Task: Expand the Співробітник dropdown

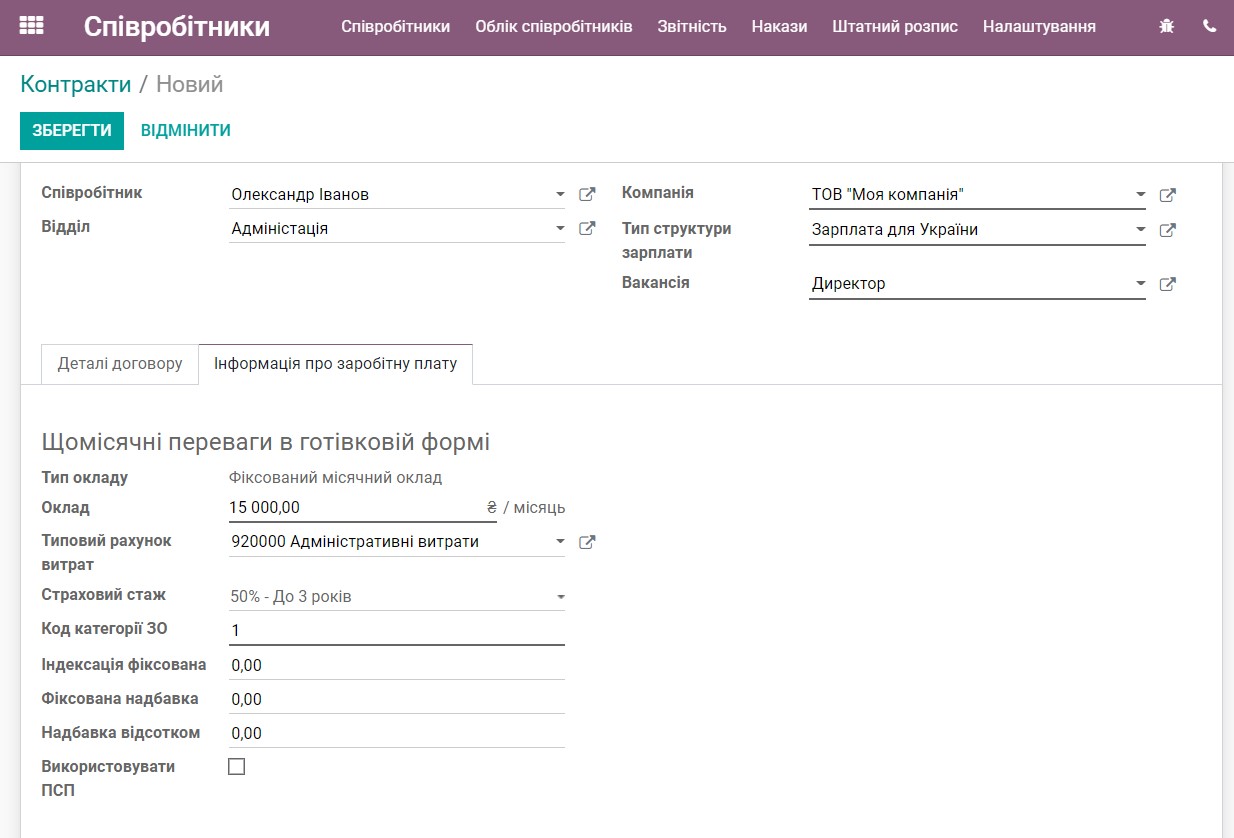Action: pyautogui.click(x=561, y=194)
